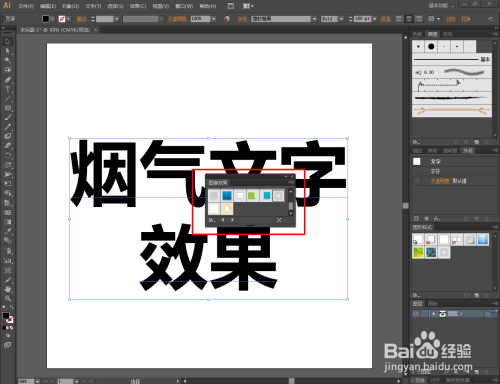
Task: Select the 6.00 calligraphic brush row
Action: [x=452, y=72]
